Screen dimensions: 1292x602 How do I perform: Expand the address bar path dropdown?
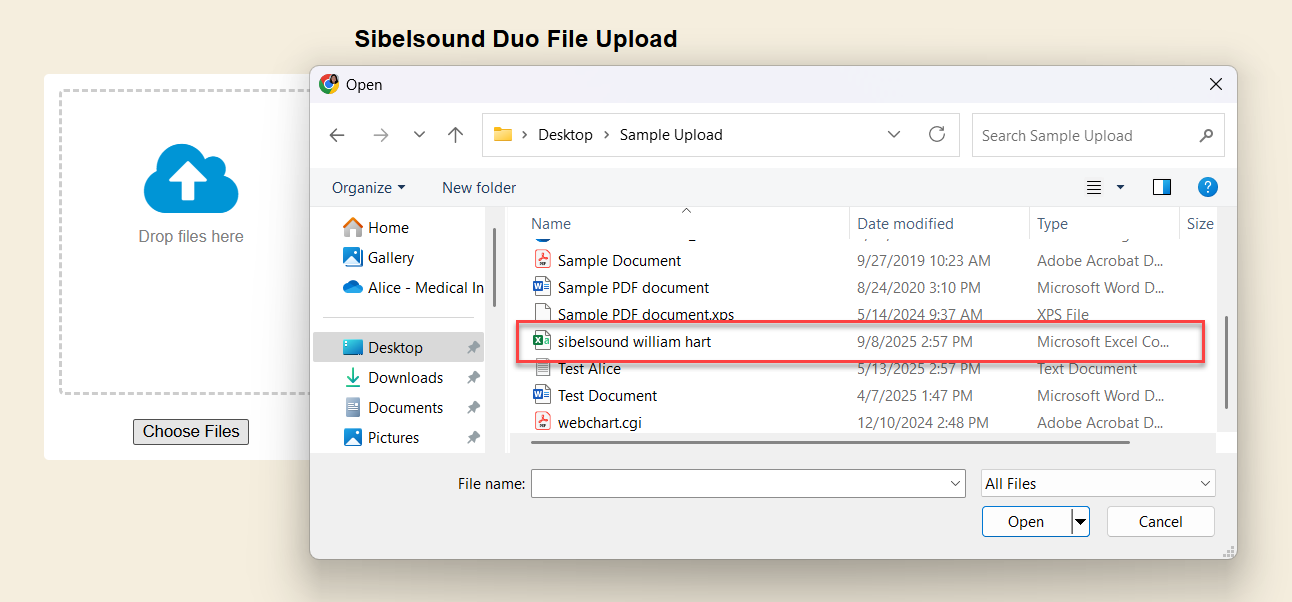(894, 134)
